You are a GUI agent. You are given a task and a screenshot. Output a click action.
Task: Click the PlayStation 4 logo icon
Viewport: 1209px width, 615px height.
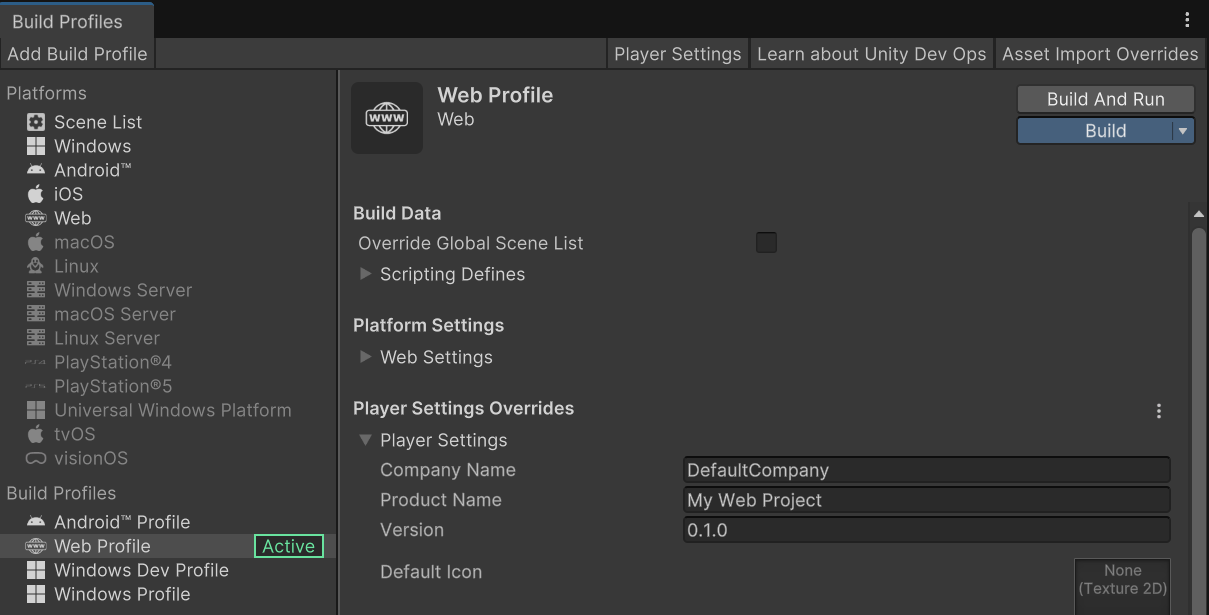36,362
